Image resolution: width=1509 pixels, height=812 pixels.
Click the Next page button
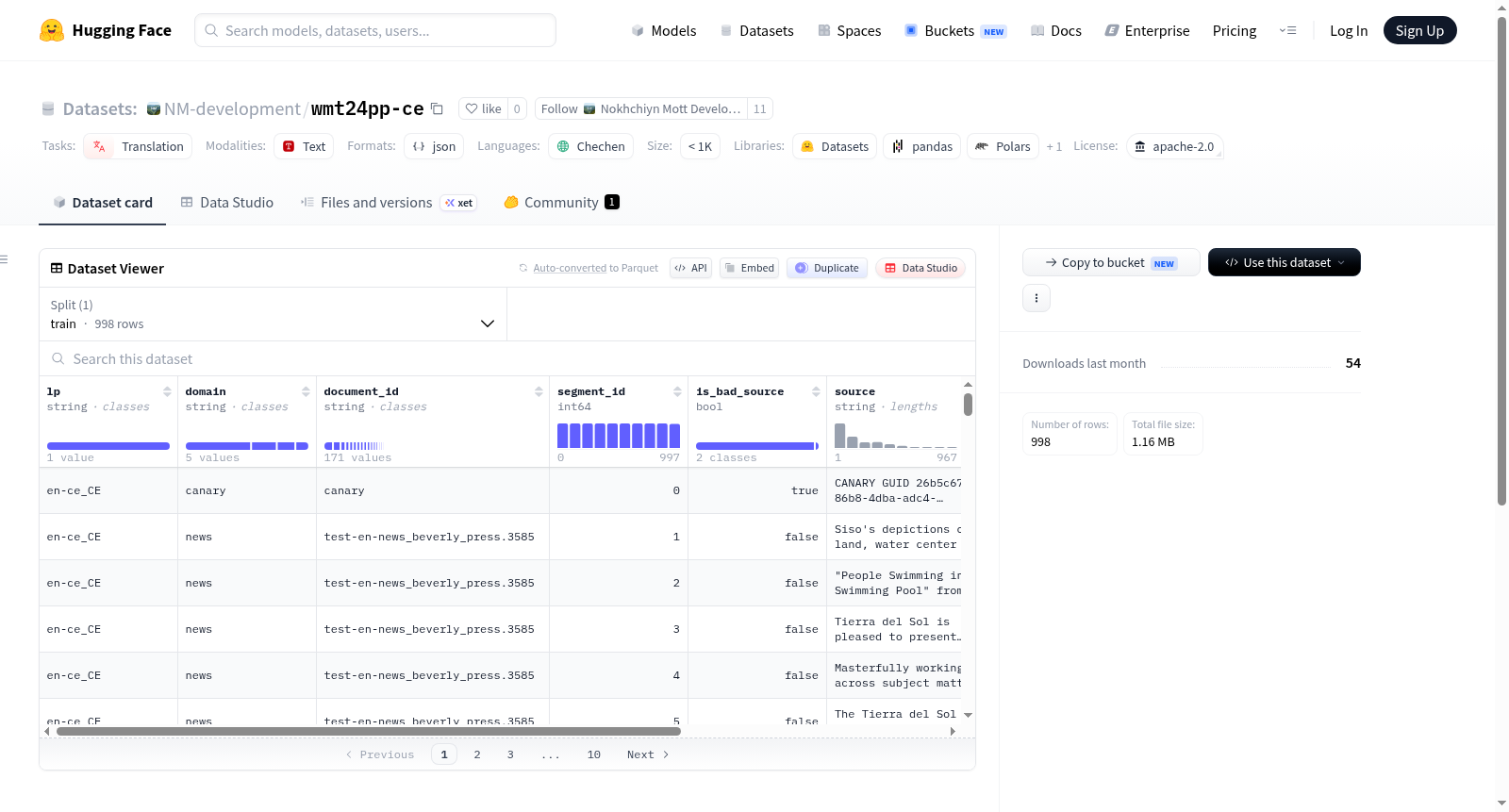(648, 754)
